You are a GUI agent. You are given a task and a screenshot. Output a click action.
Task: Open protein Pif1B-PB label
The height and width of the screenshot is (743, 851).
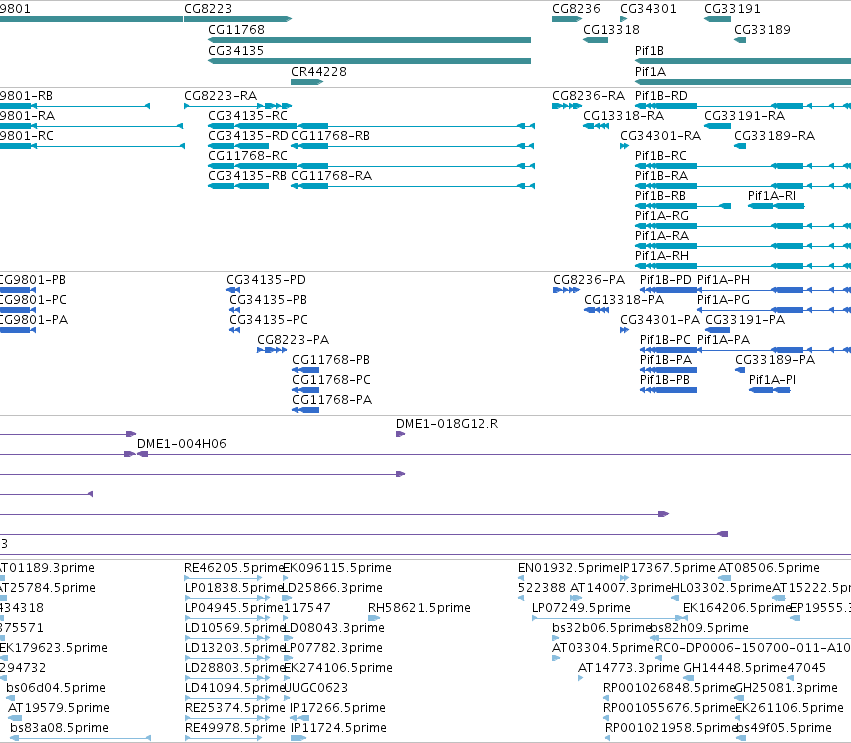point(665,380)
